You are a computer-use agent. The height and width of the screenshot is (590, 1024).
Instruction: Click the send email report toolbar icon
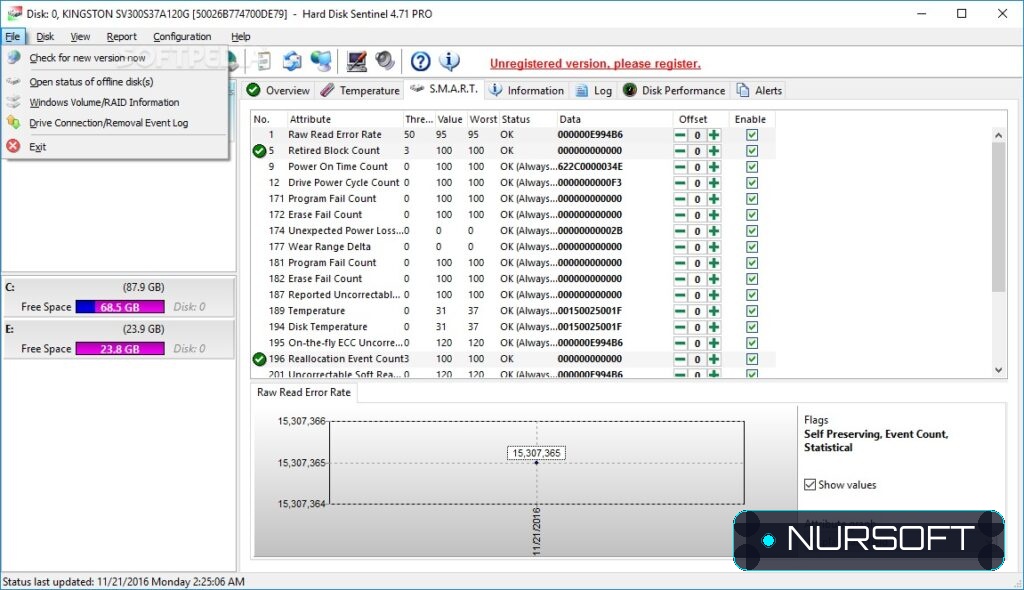292,61
